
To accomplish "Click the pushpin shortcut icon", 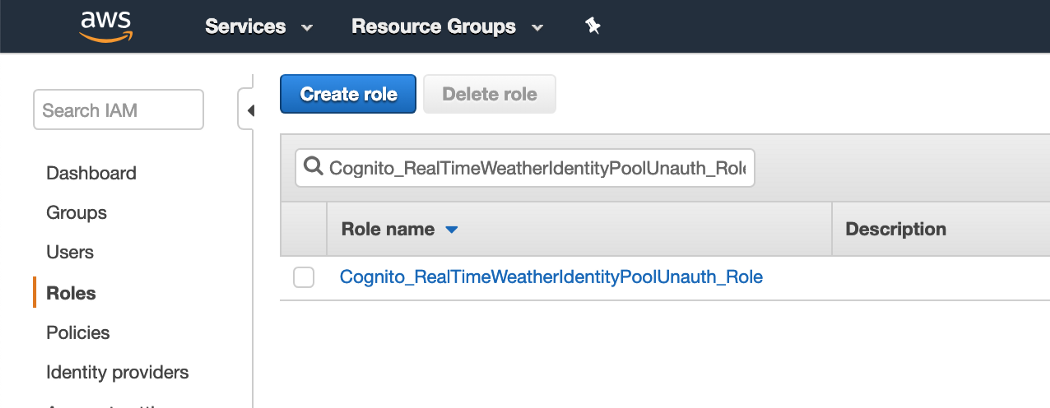I will (x=593, y=26).
